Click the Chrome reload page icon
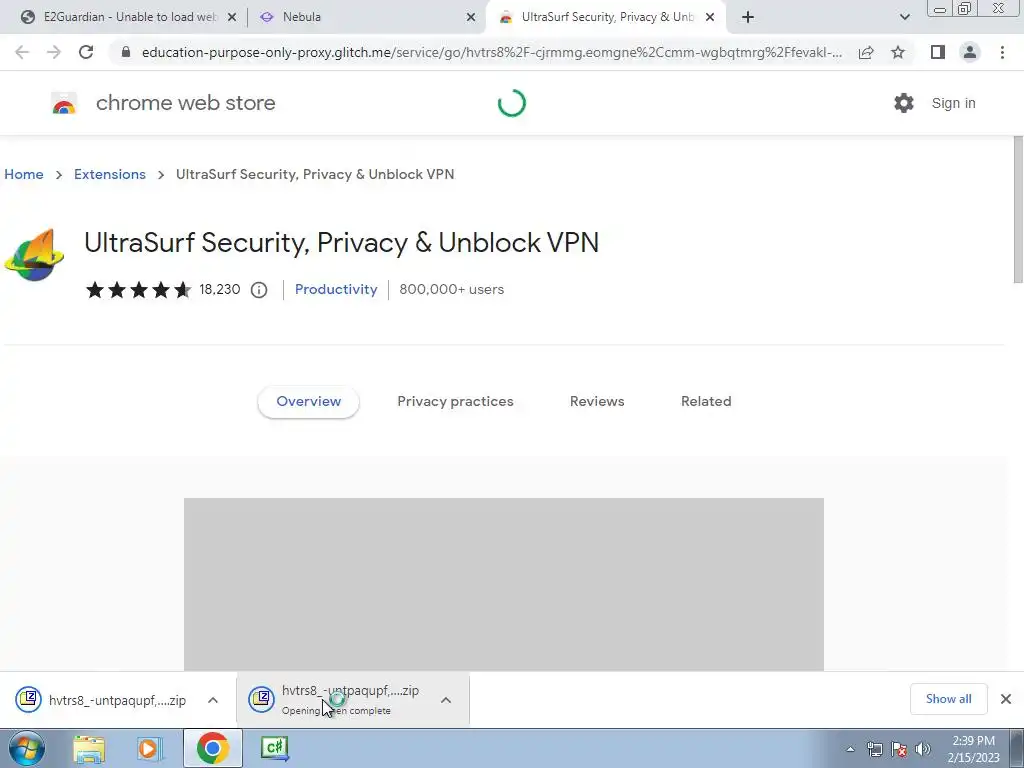Viewport: 1024px width, 768px height. pos(86,52)
